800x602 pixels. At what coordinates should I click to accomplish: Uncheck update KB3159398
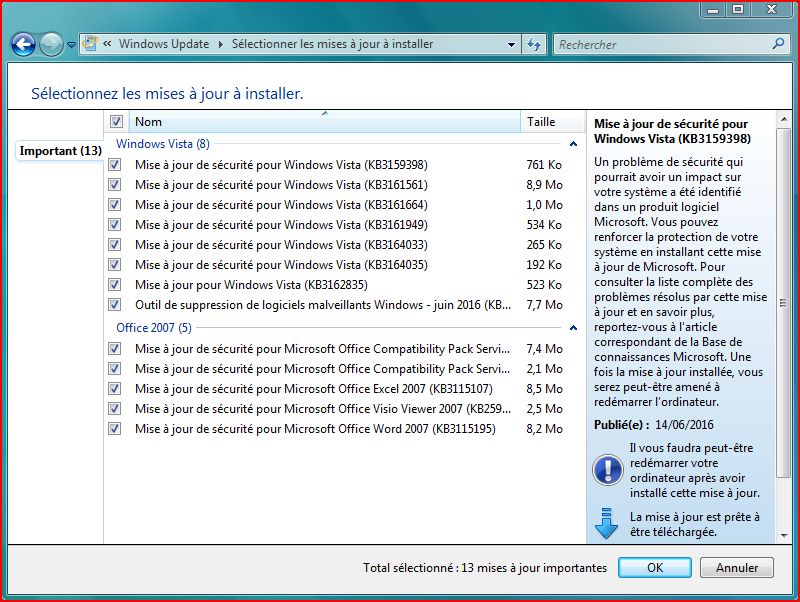coord(115,165)
